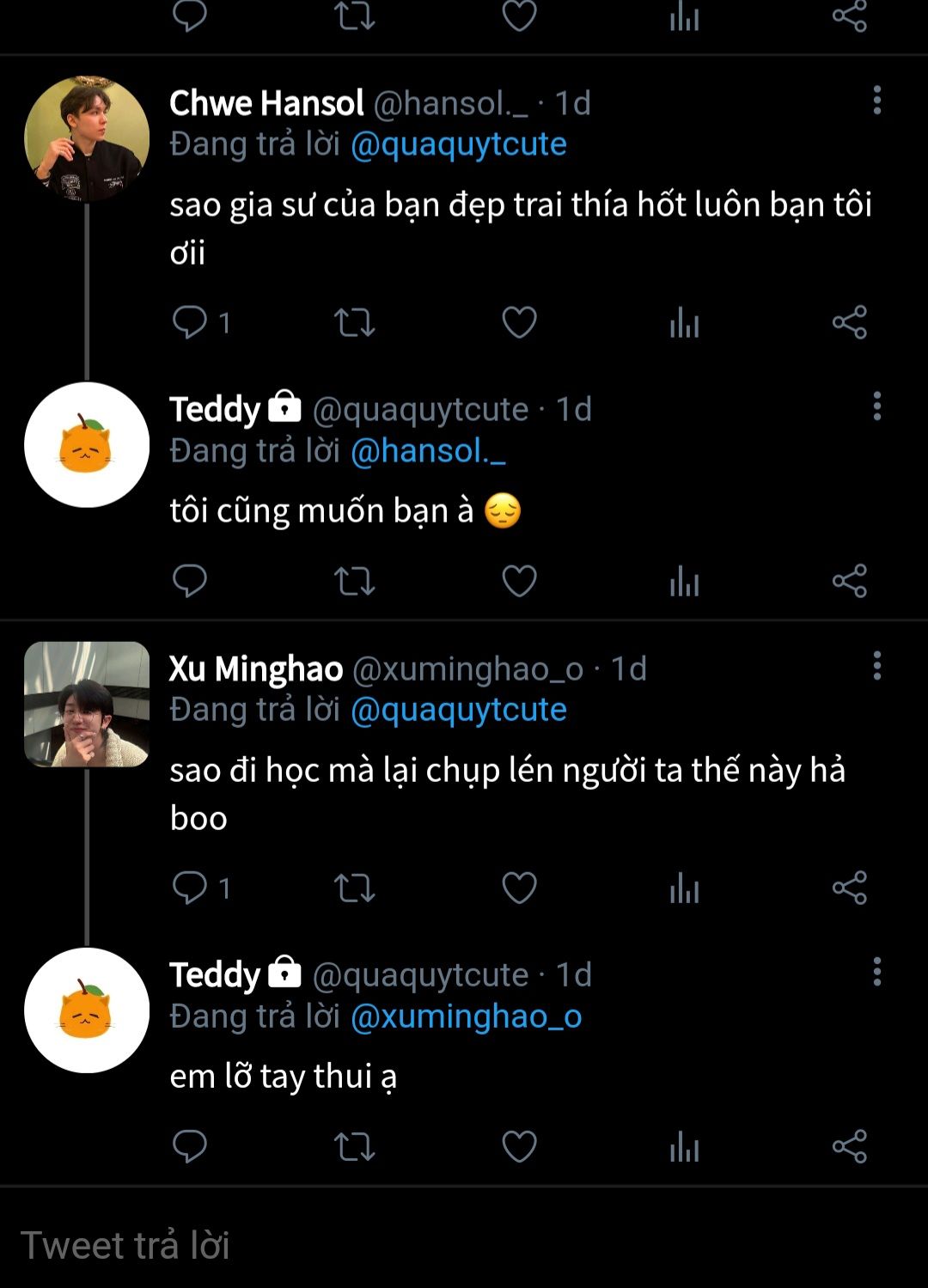This screenshot has height=1288, width=928.
Task: Retweet Xu Minghao's reply
Action: coord(354,888)
